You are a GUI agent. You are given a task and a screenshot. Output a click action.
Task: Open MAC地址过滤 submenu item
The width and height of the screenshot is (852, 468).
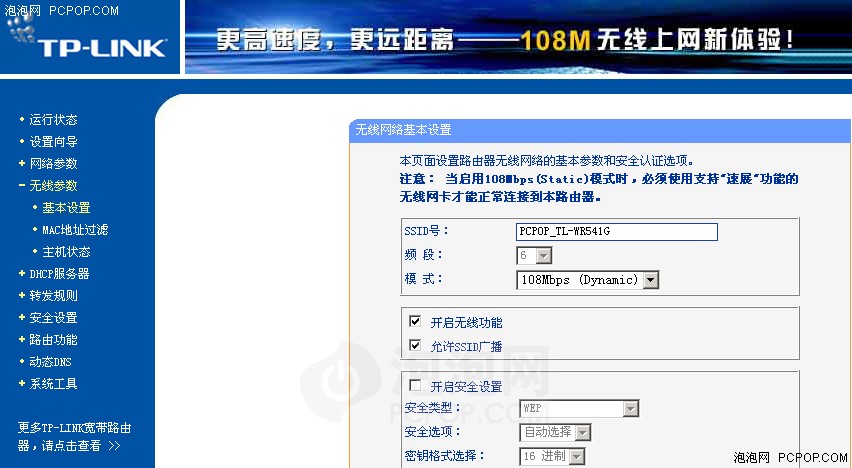tap(75, 230)
